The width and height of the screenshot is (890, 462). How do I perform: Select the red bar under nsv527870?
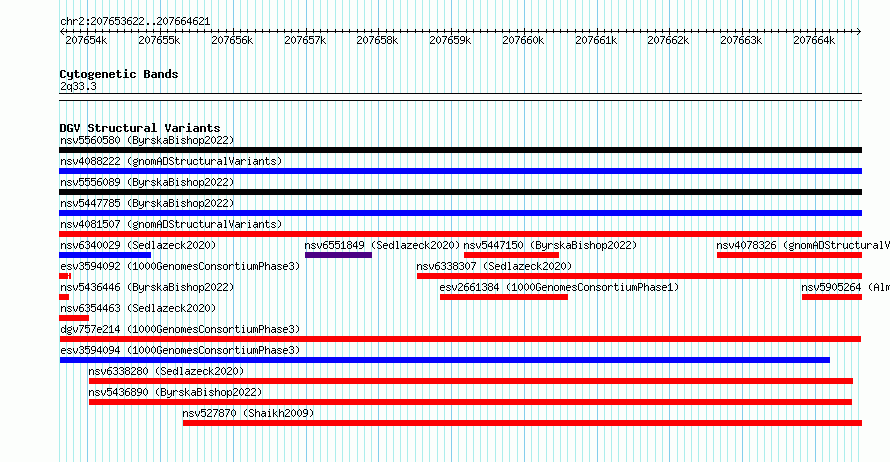(522, 423)
